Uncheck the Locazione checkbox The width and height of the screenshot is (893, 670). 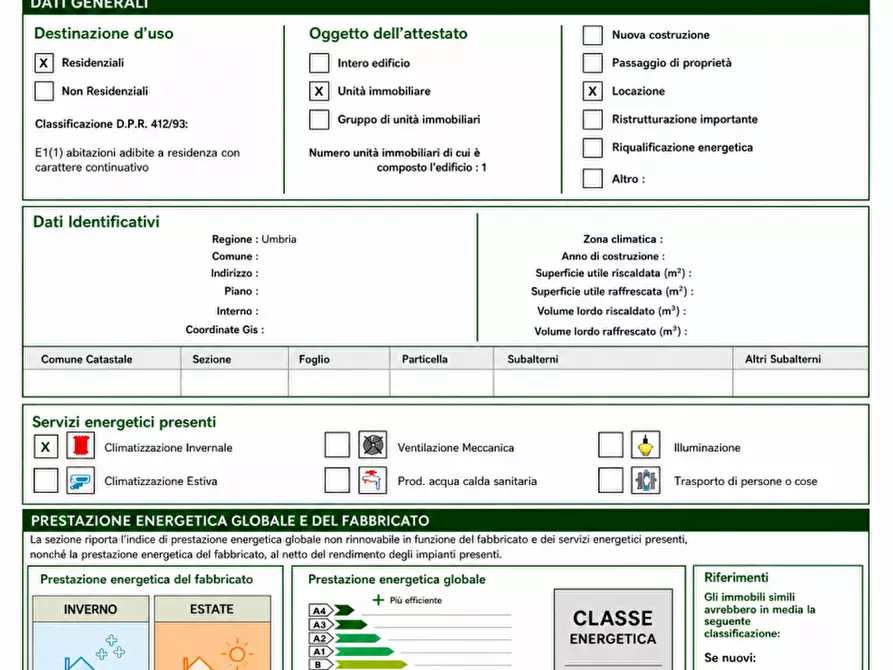pos(592,91)
